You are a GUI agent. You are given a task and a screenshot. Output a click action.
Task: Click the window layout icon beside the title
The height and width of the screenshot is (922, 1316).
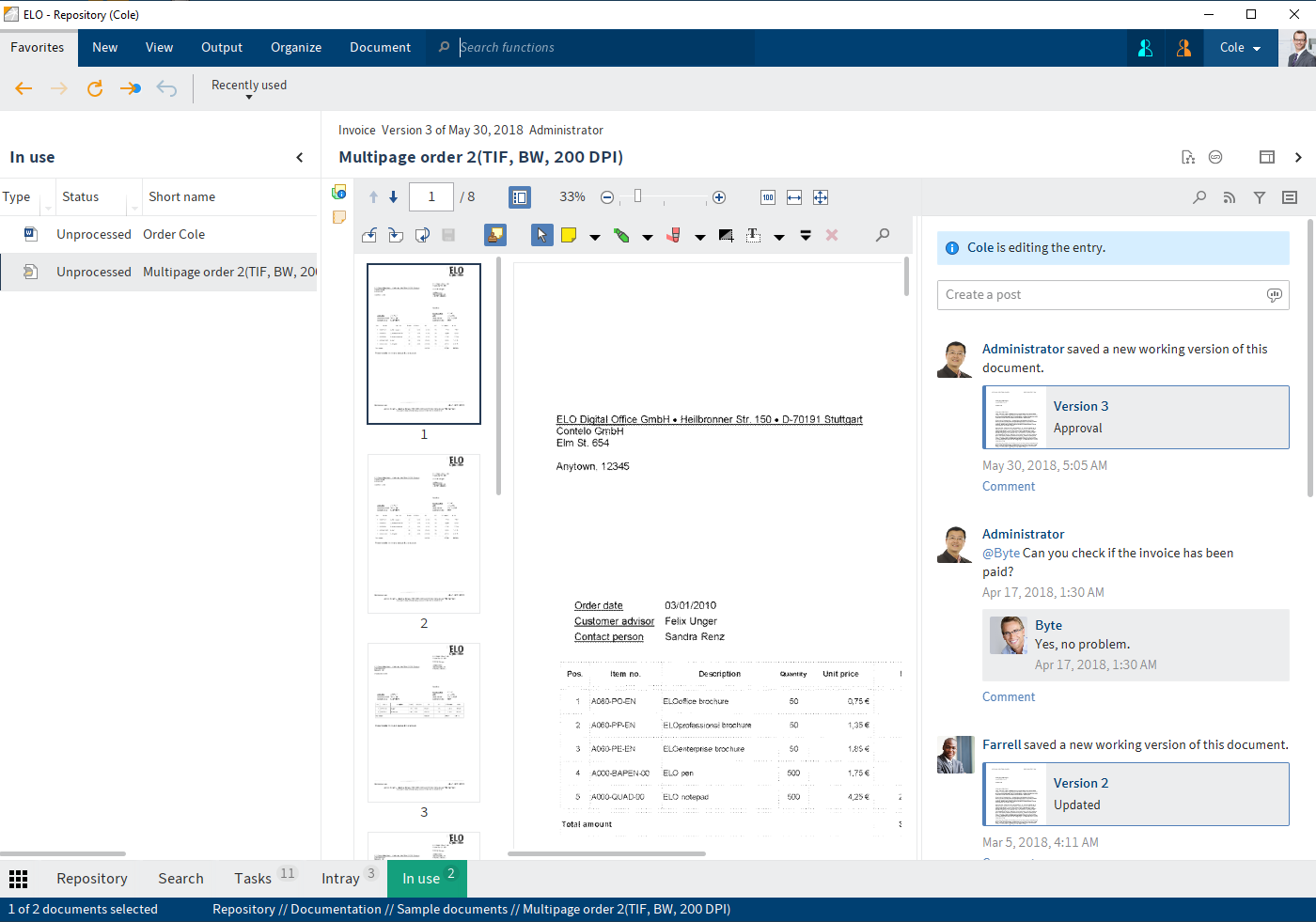coord(1267,157)
